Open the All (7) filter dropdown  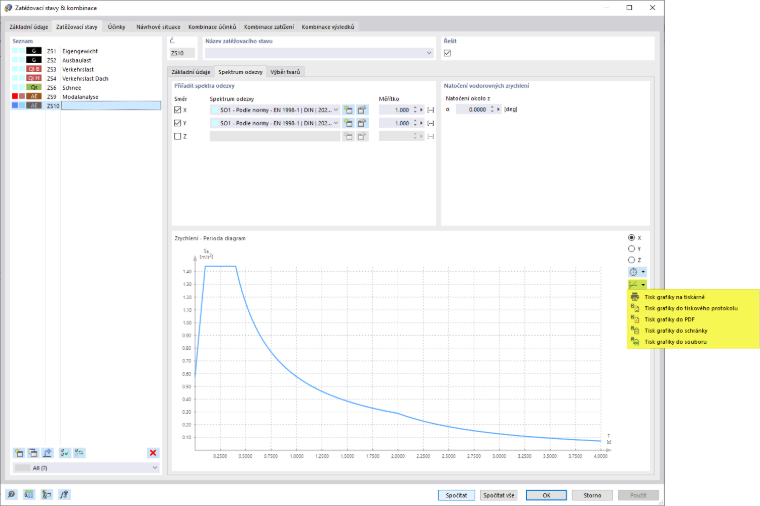point(155,468)
